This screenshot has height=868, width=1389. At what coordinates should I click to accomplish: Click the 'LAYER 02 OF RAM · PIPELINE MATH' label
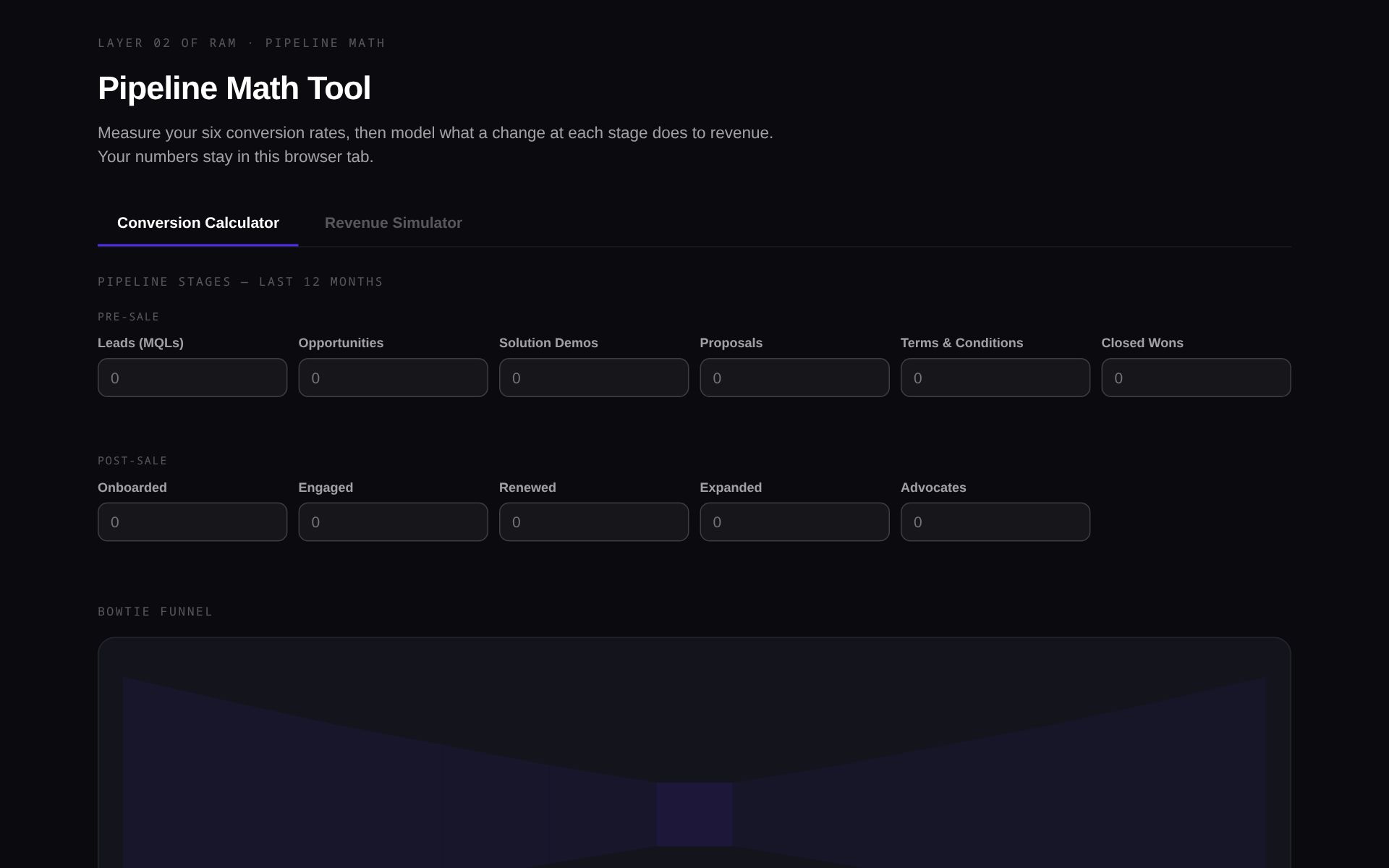(242, 43)
